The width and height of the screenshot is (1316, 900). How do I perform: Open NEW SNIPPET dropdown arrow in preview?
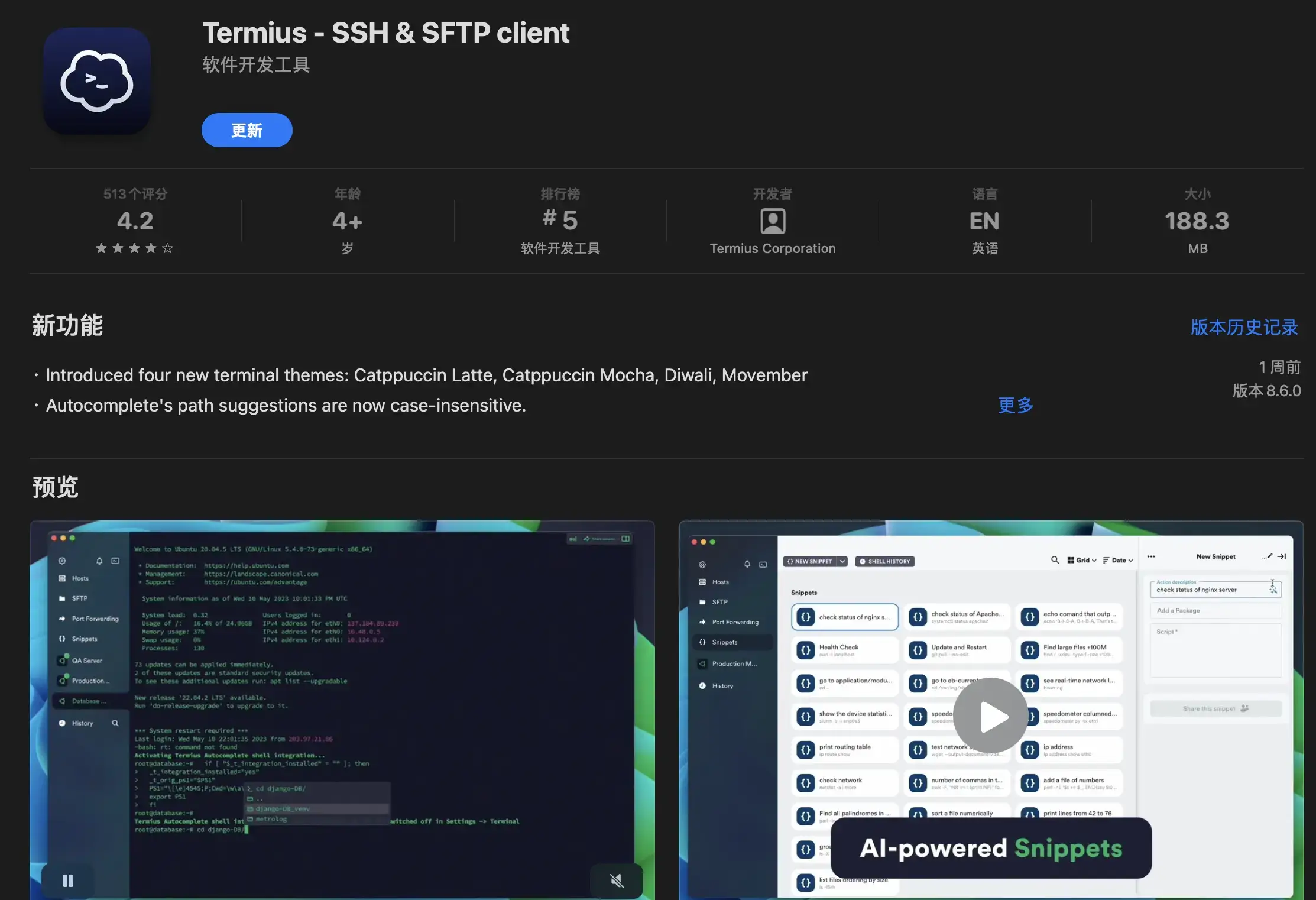point(842,561)
